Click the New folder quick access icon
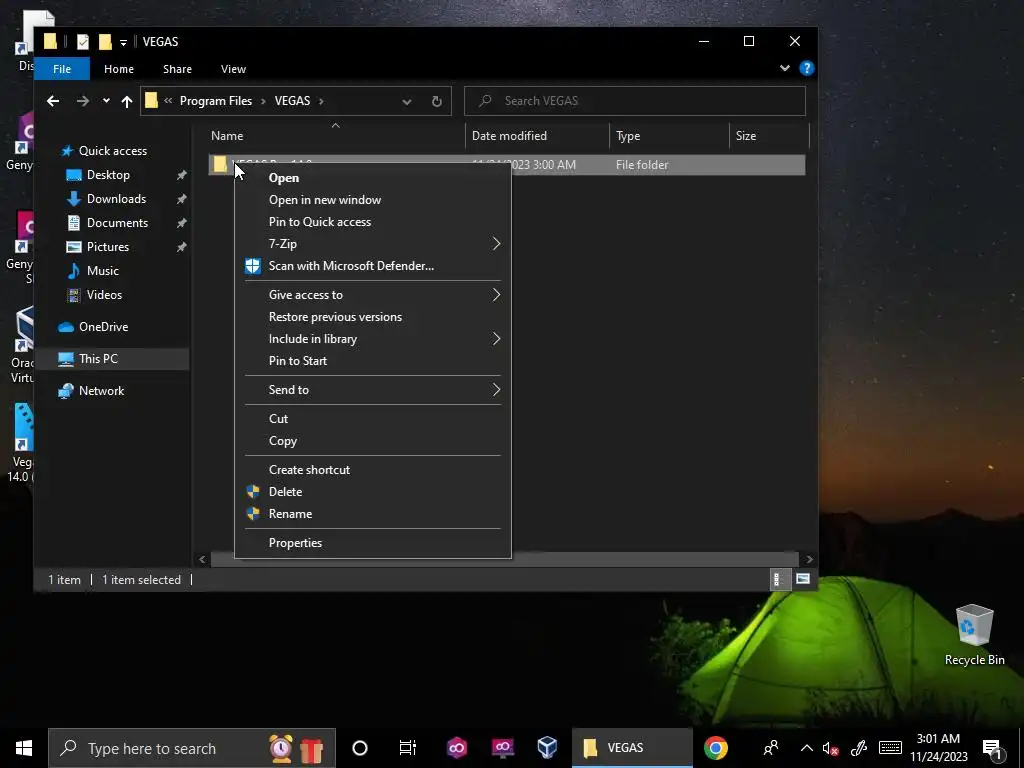 tap(105, 42)
